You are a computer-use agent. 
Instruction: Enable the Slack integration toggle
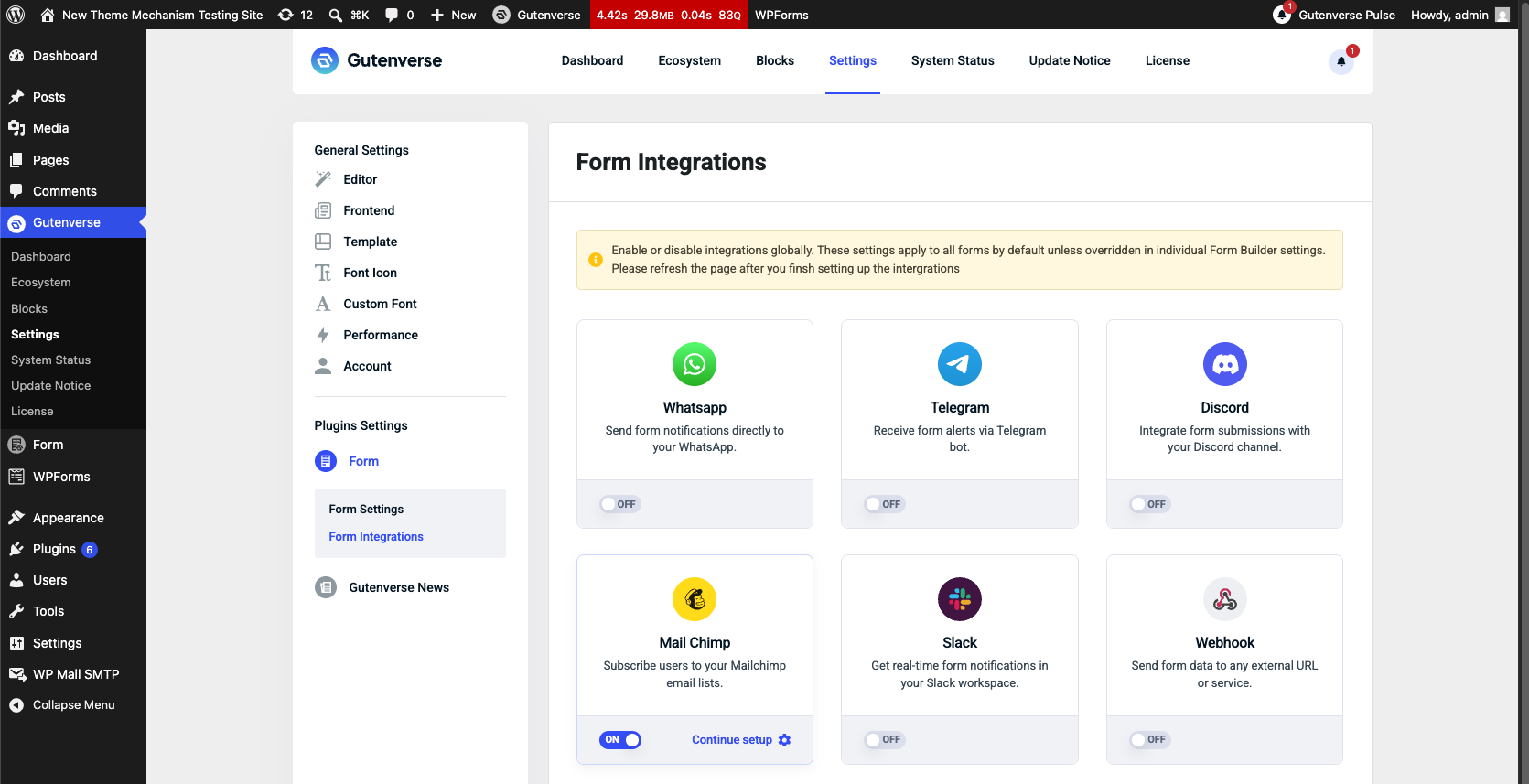(x=885, y=739)
